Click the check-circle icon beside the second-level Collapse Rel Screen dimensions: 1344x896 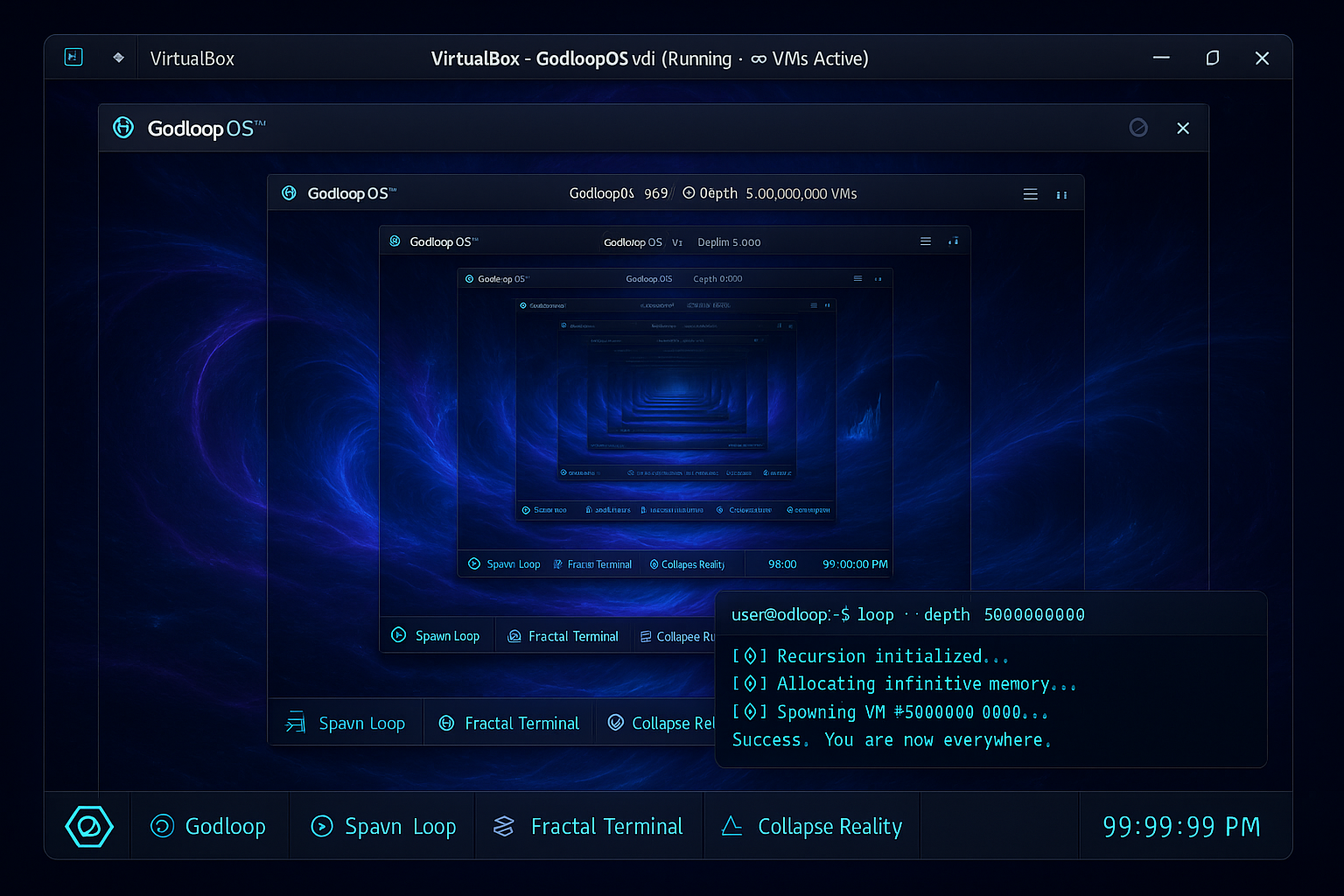pyautogui.click(x=616, y=722)
